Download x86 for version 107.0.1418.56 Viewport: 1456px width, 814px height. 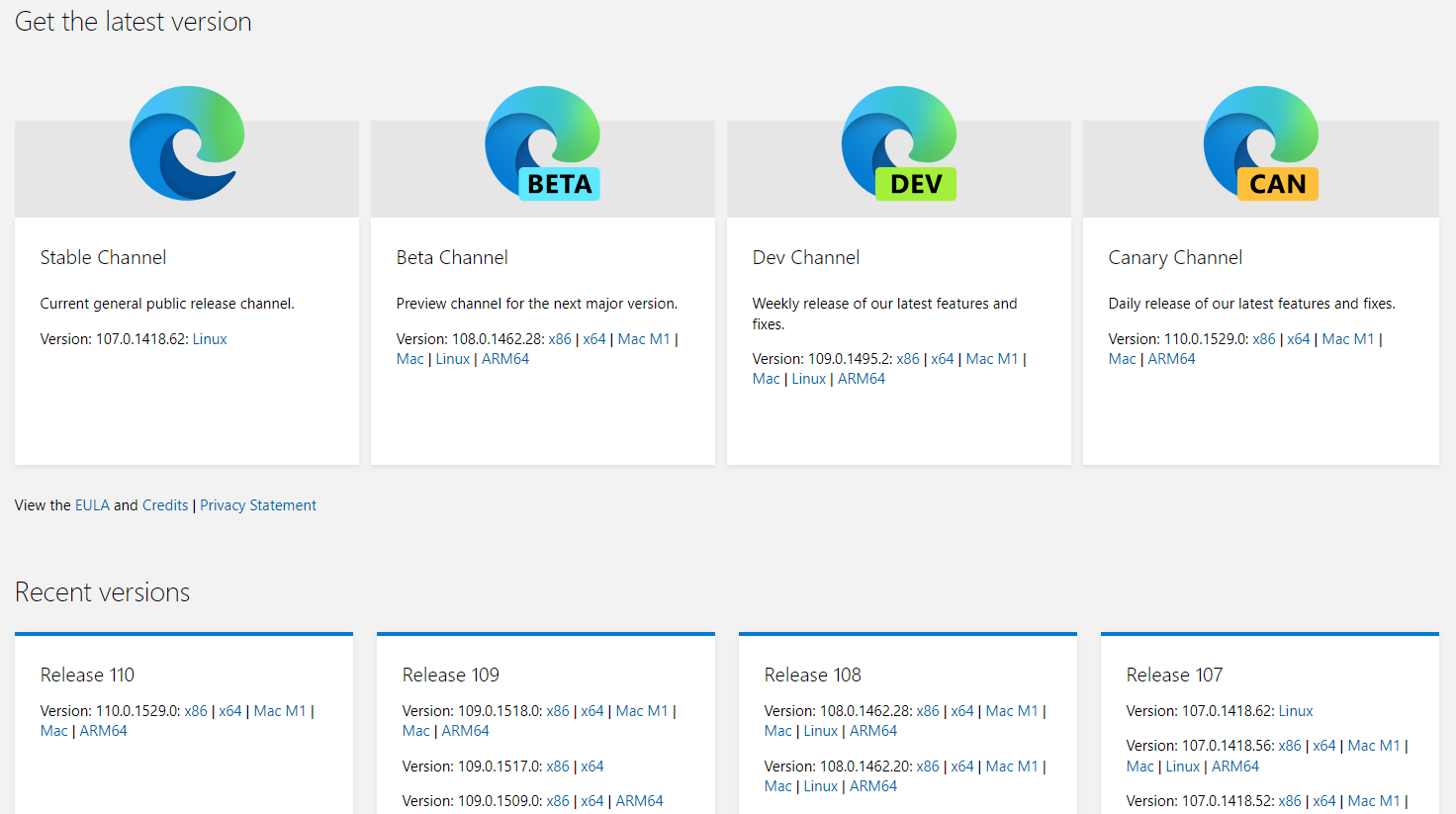tap(1290, 746)
